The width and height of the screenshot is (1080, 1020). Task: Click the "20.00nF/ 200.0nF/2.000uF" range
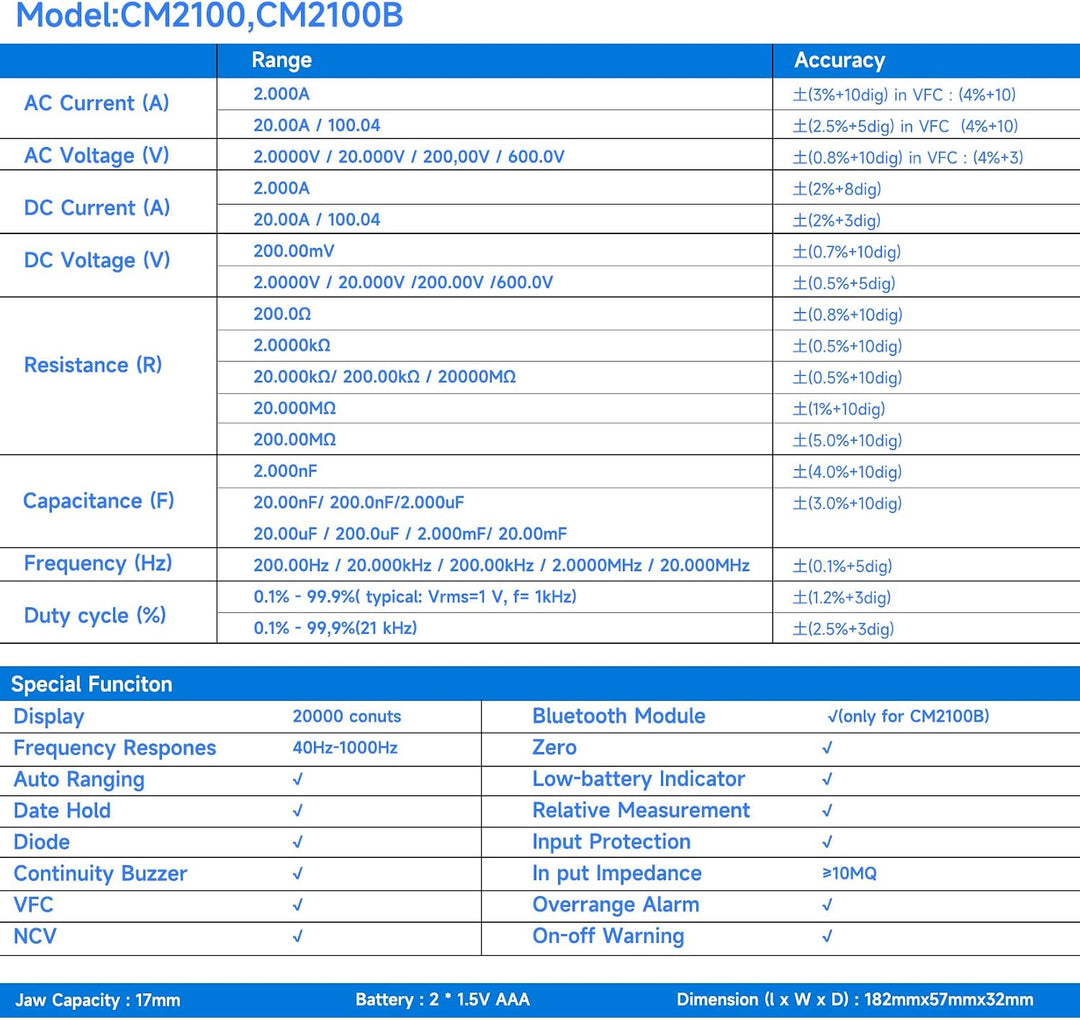359,503
